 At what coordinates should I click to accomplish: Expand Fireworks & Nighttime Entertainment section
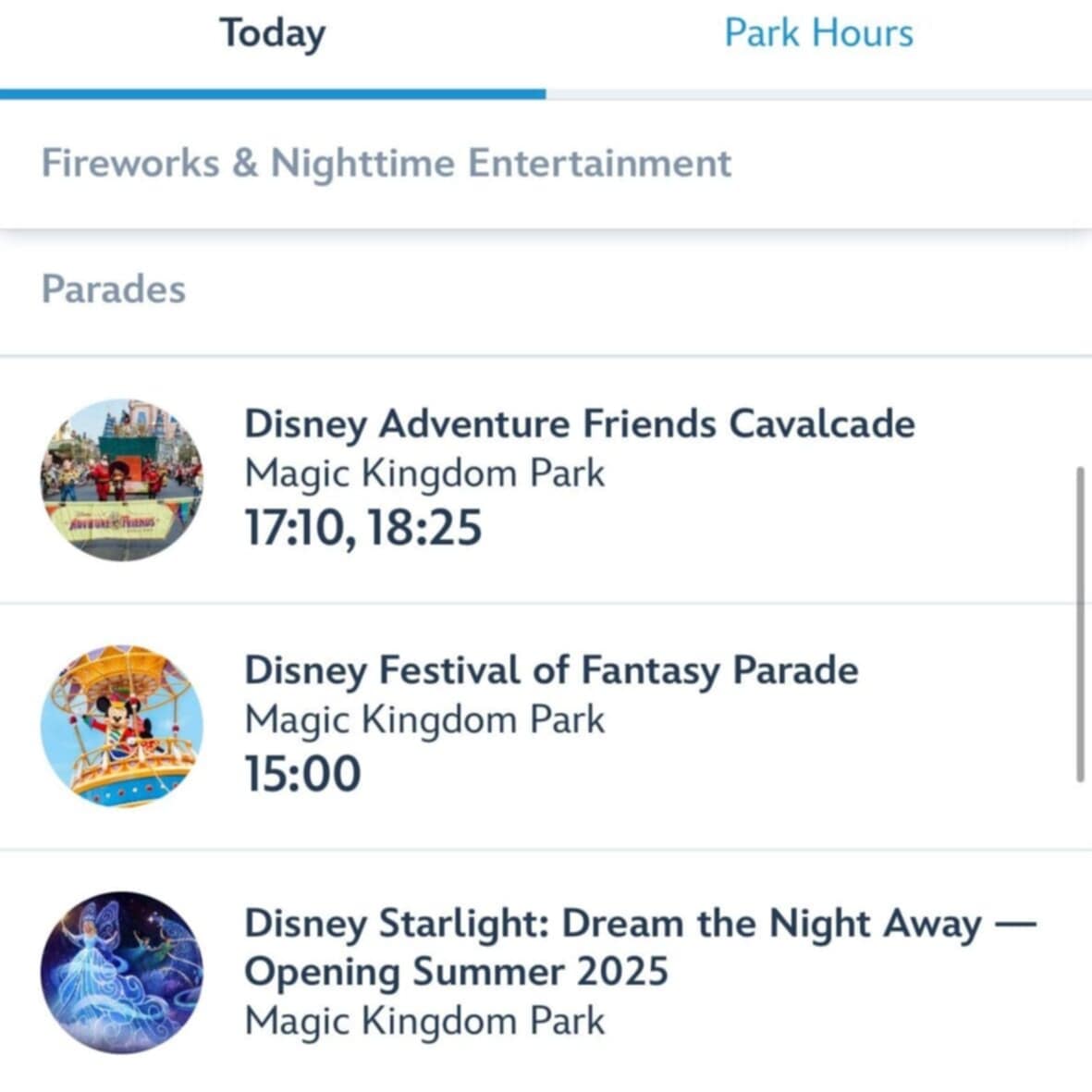tap(386, 164)
